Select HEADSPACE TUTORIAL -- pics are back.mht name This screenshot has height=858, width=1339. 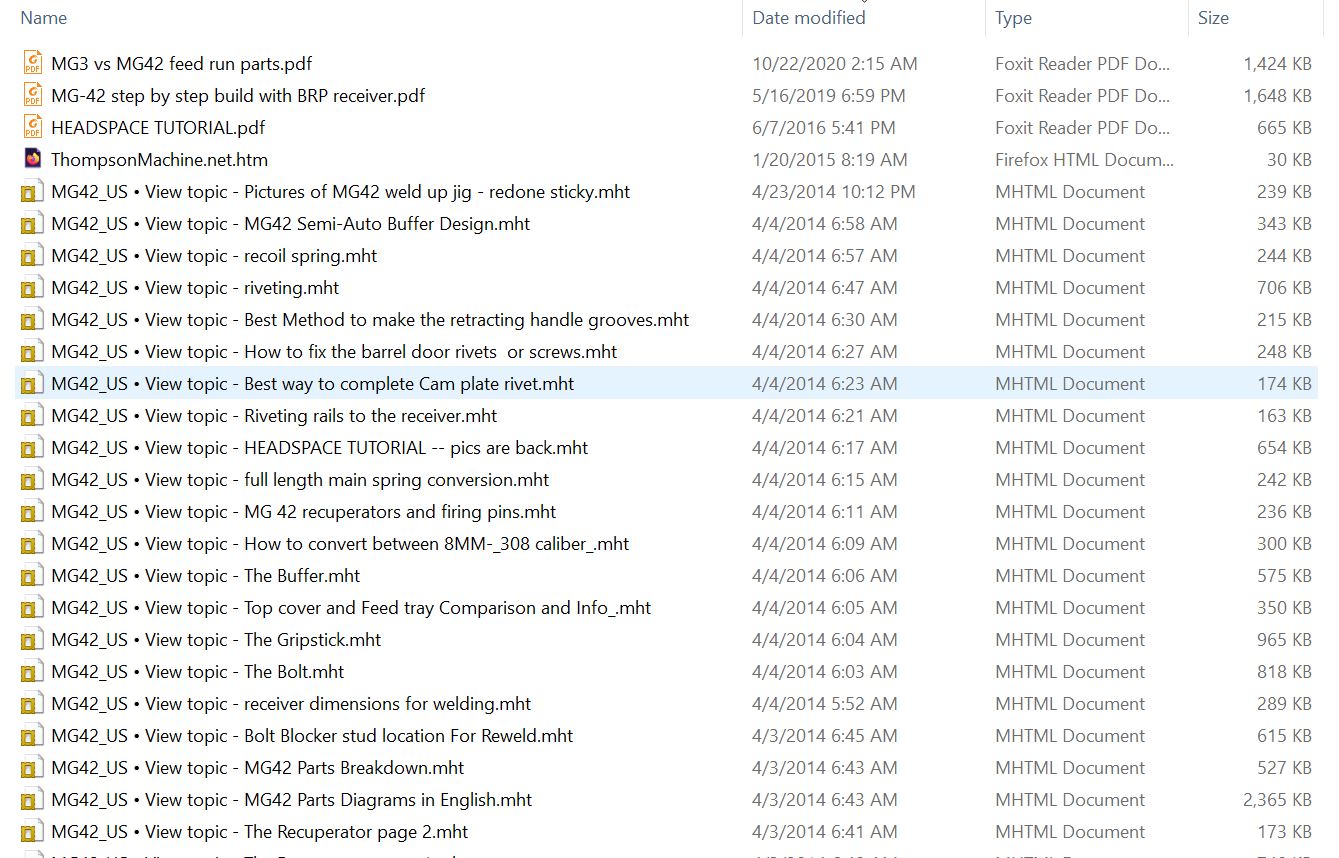(x=320, y=448)
